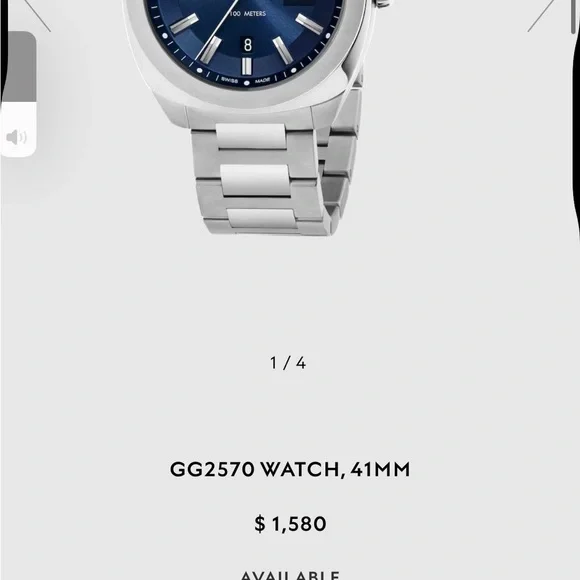This screenshot has height=580, width=580.
Task: Tap the 1 / 4 image counter
Action: pos(288,363)
